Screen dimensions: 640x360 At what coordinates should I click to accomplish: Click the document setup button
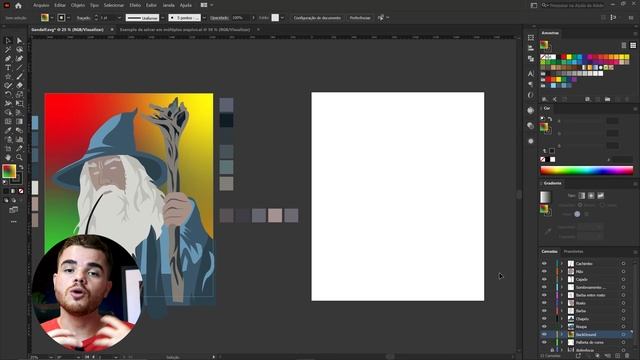tap(317, 18)
